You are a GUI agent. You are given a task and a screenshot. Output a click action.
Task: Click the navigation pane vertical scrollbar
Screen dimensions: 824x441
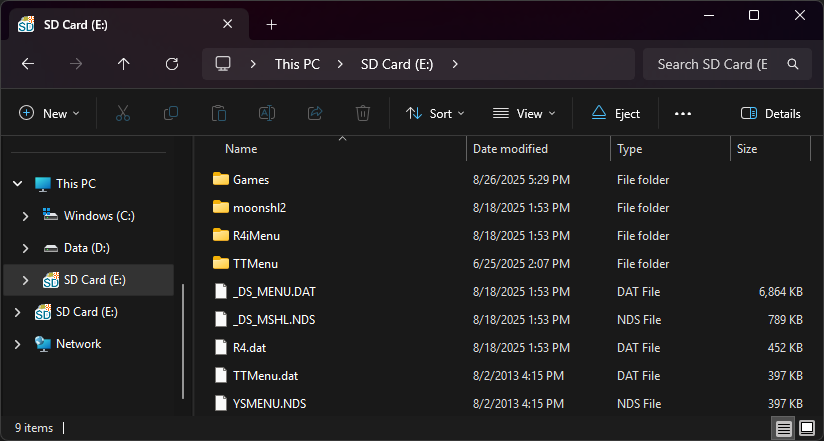183,342
